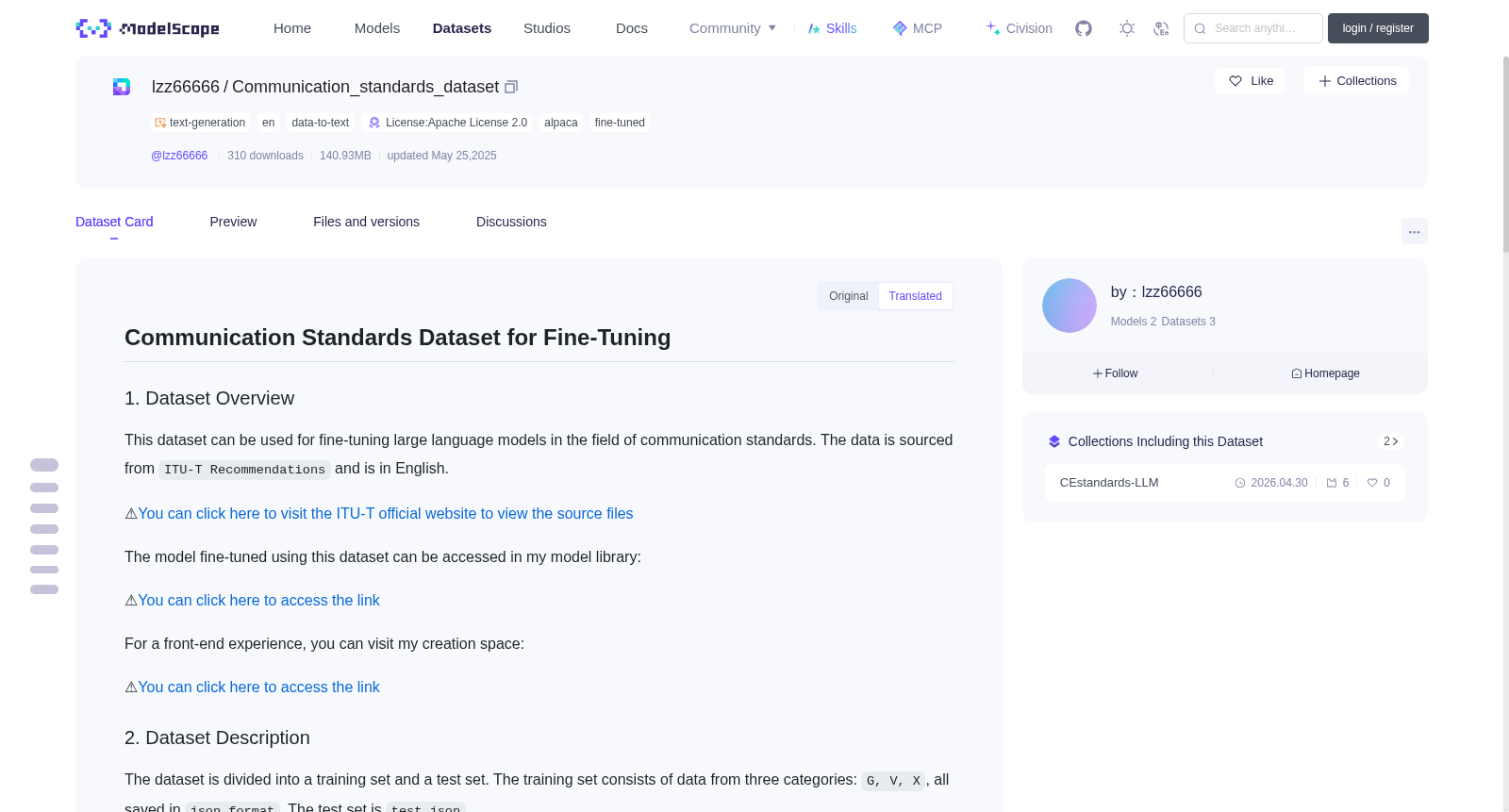Screen dimensions: 1509x812
Task: Click the text-generation tag
Action: [x=201, y=123]
